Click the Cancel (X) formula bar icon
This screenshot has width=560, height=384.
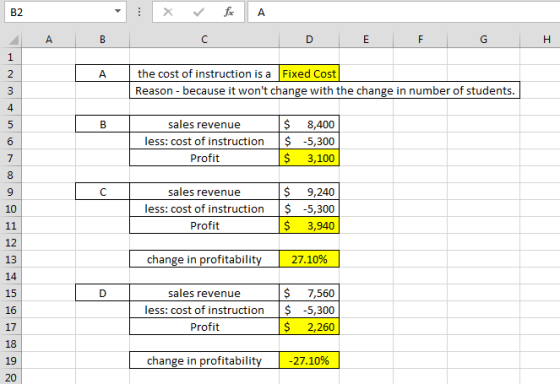tap(168, 12)
